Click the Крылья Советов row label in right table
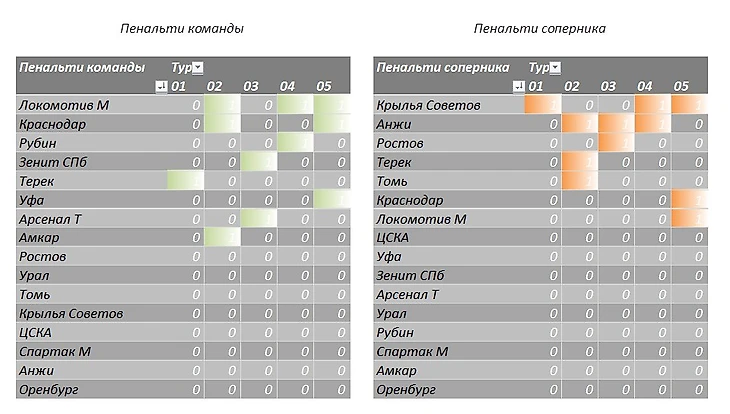Image resolution: width=730 pixels, height=414 pixels. [428, 105]
